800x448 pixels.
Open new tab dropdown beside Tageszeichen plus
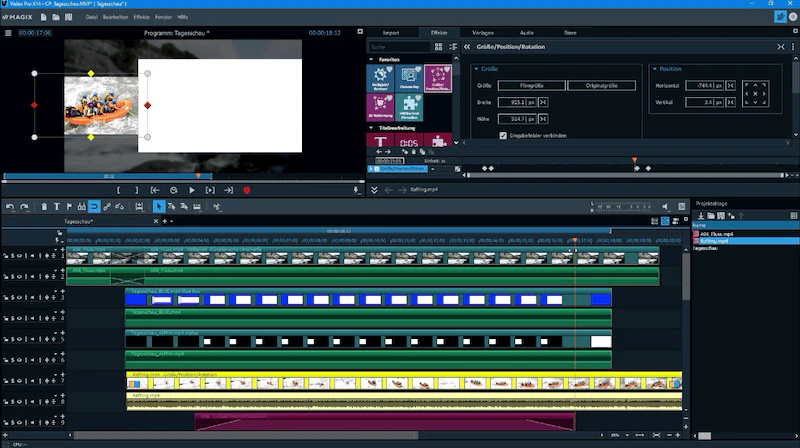(x=171, y=221)
